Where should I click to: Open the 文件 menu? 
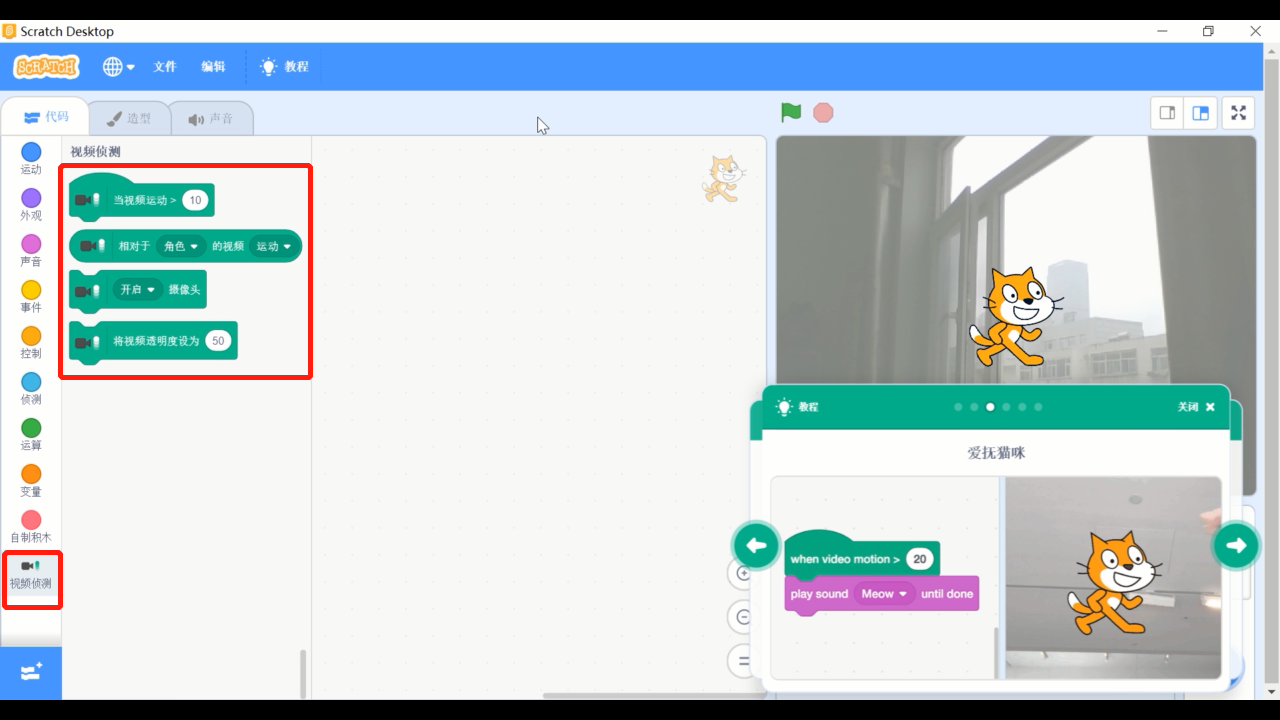[x=165, y=67]
